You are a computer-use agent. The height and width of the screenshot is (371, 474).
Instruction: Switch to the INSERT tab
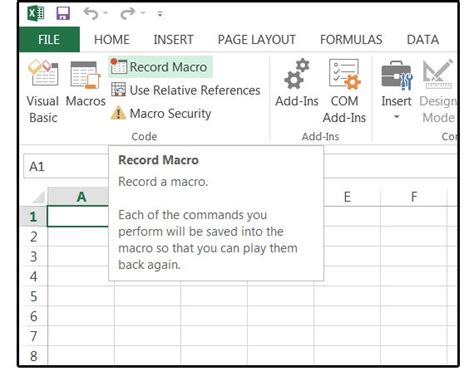tap(173, 40)
